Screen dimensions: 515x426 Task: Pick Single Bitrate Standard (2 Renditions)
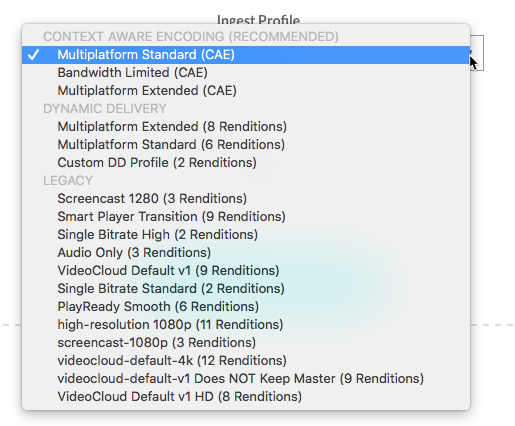tap(246, 289)
